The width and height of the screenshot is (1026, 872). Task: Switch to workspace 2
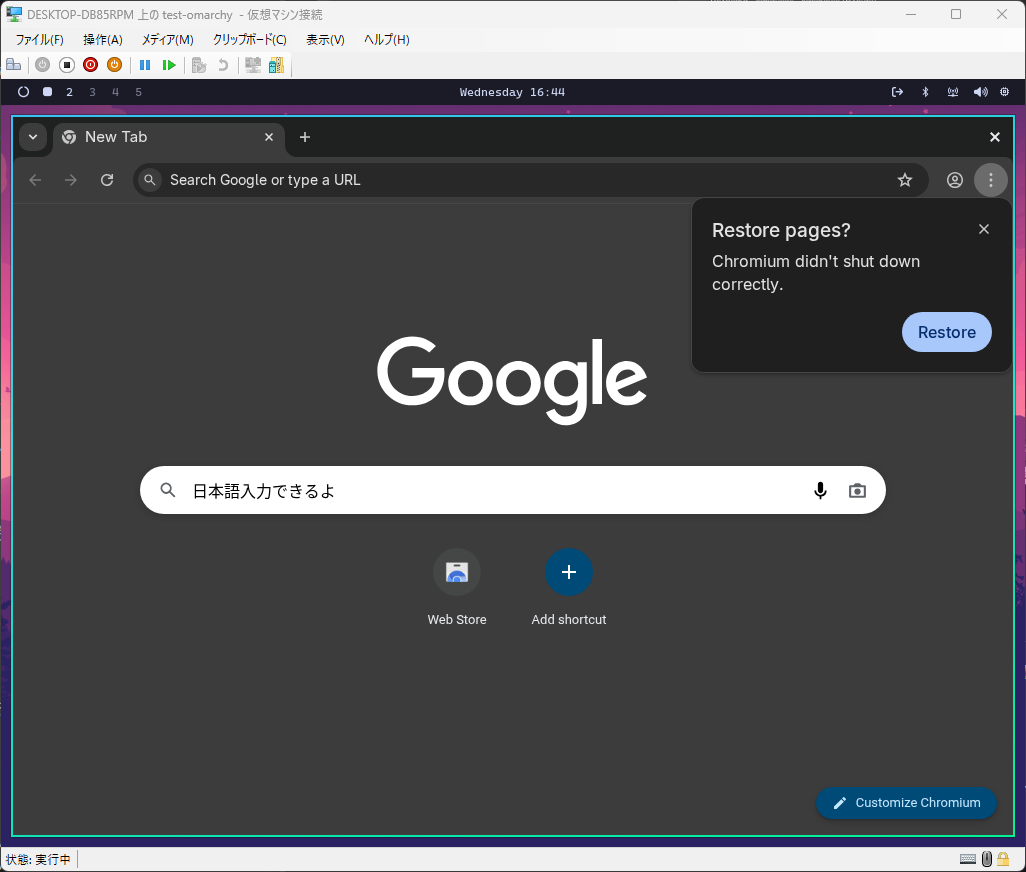click(69, 92)
